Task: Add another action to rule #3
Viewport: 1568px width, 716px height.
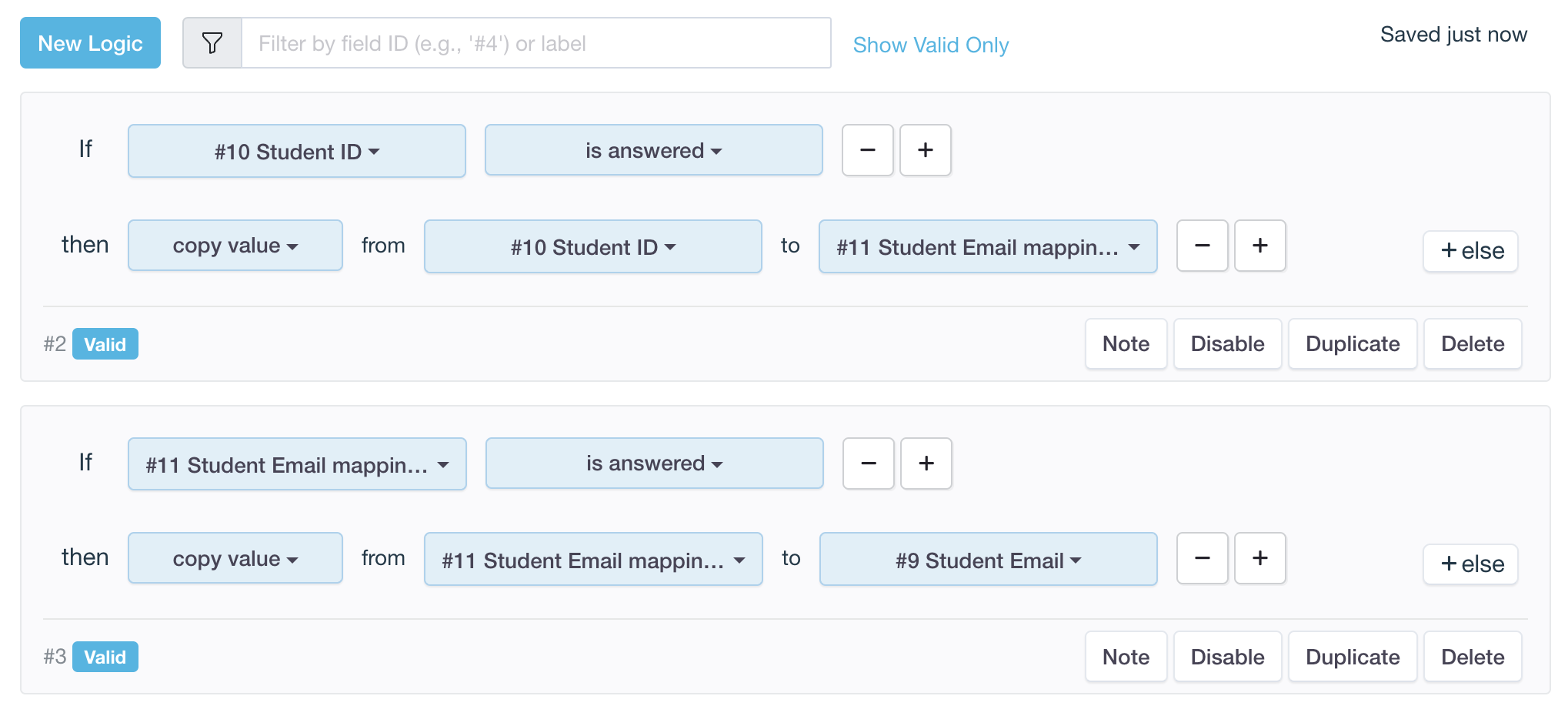Action: (x=1259, y=558)
